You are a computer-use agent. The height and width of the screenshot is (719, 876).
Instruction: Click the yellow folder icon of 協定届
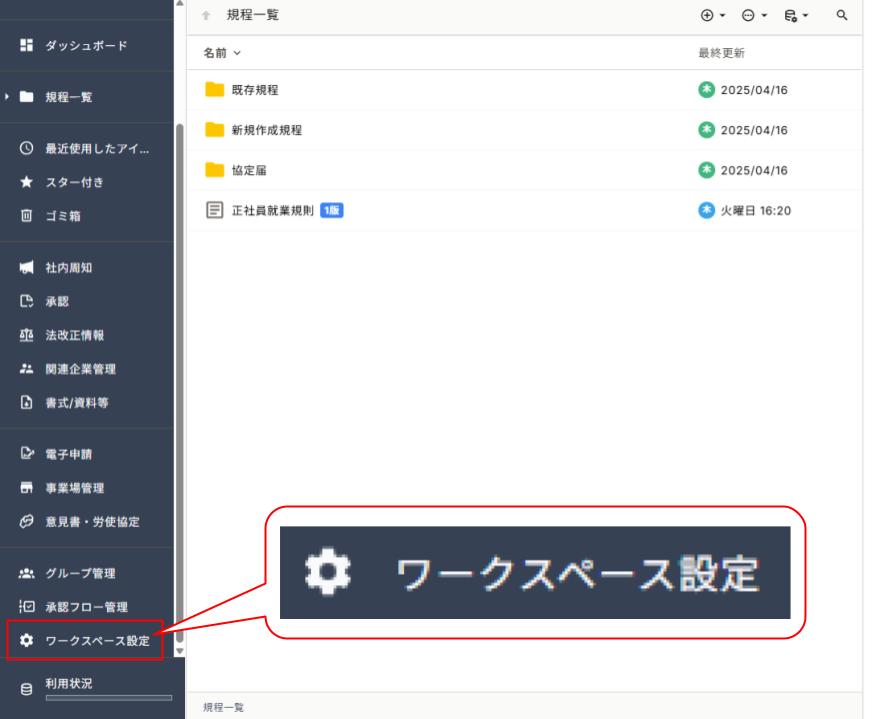click(215, 170)
